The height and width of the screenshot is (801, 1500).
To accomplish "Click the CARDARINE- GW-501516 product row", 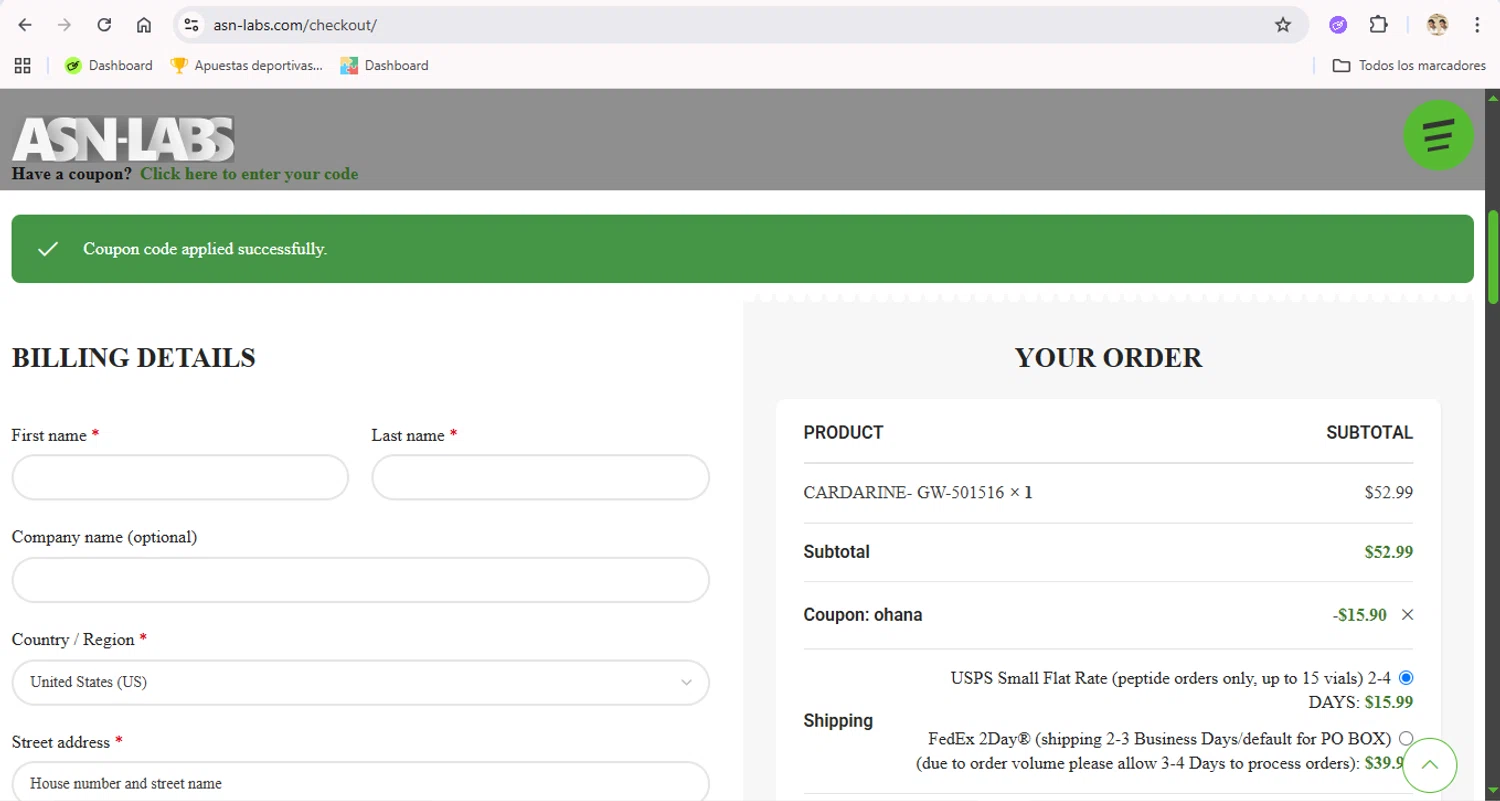I will coord(1108,493).
